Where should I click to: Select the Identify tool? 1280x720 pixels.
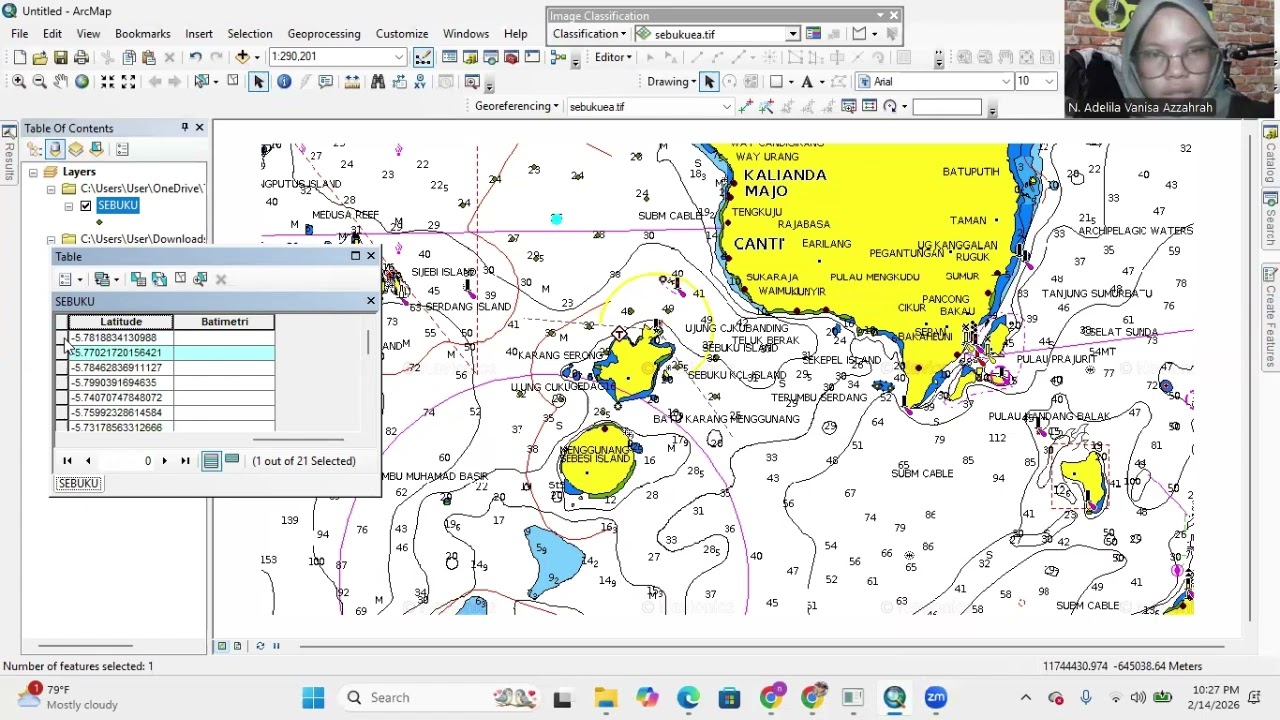point(284,82)
